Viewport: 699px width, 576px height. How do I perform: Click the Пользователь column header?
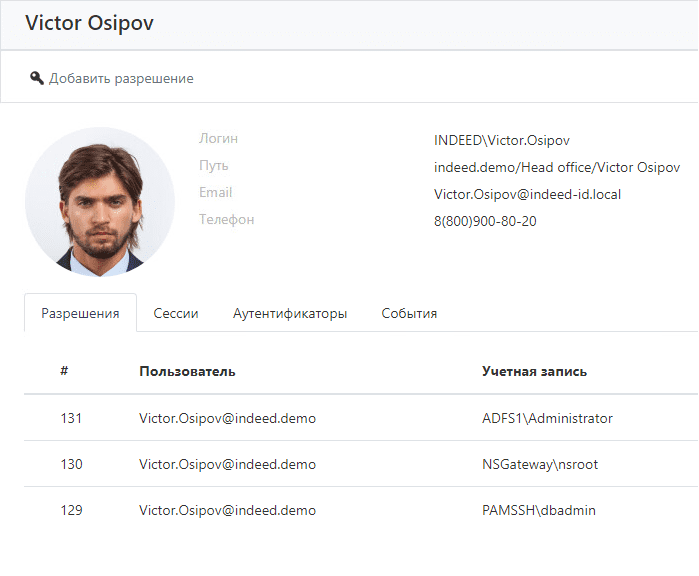tap(187, 371)
